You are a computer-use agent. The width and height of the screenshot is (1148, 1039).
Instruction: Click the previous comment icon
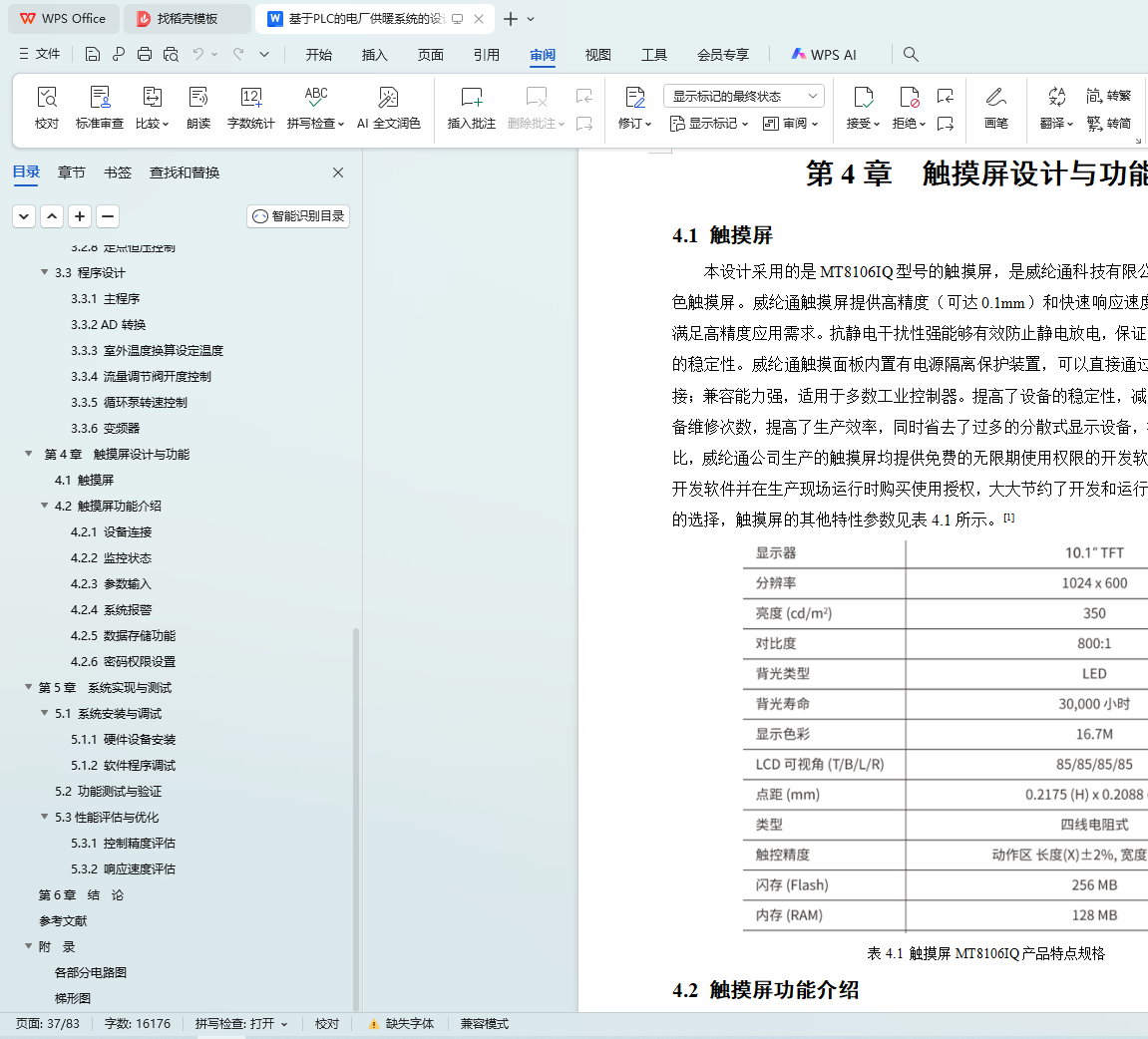584,96
